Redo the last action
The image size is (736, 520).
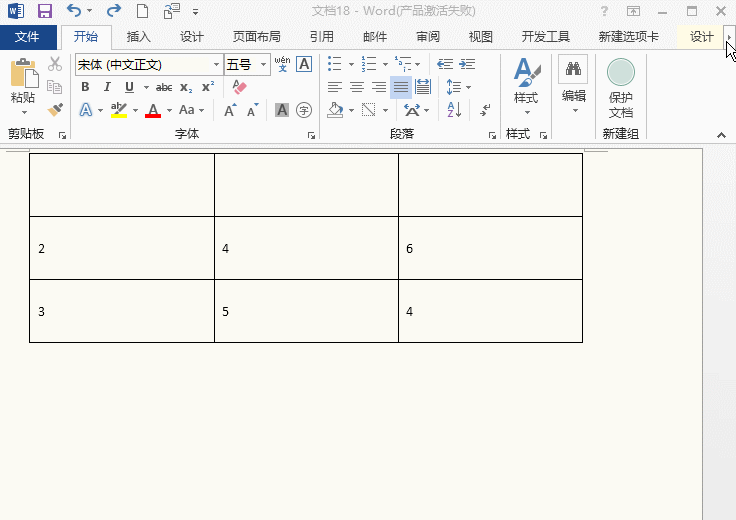click(x=114, y=11)
